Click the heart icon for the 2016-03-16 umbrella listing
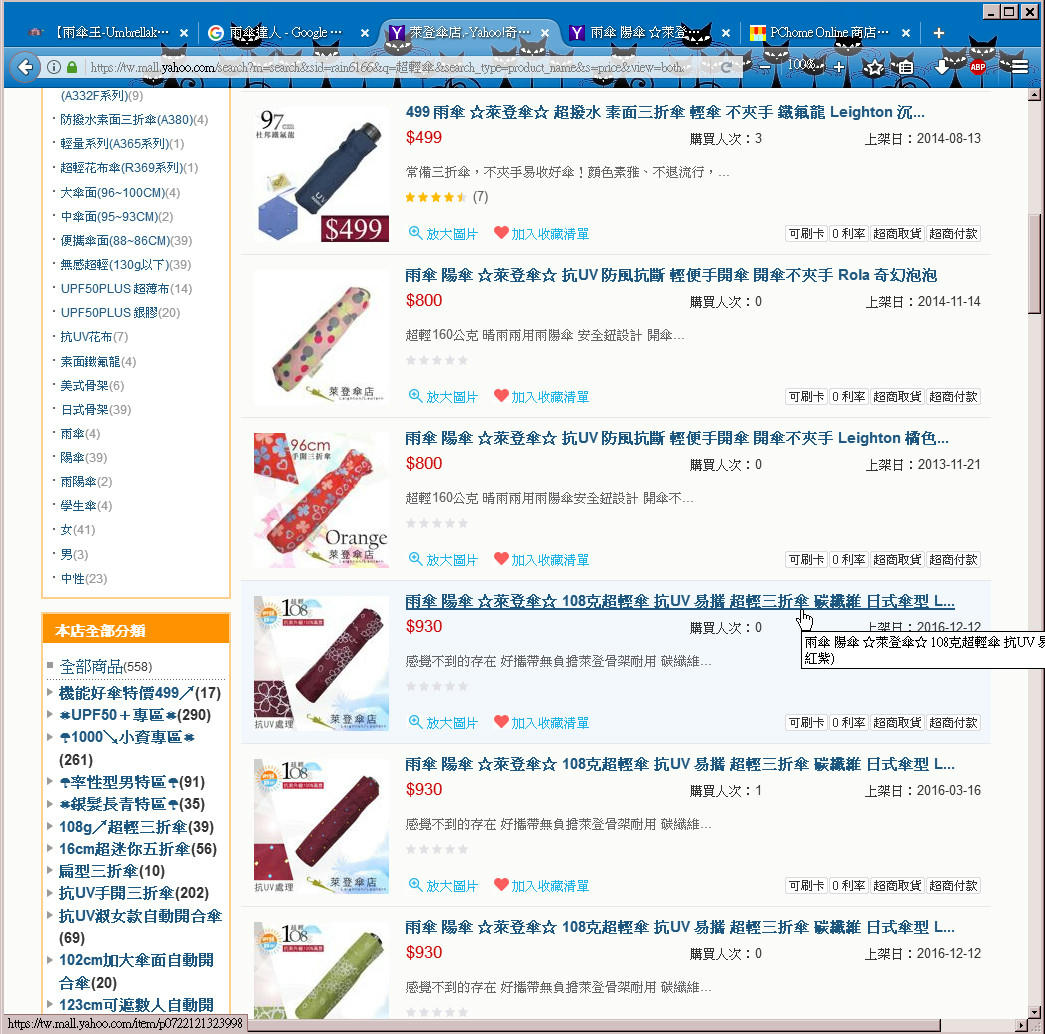The width and height of the screenshot is (1045, 1034). click(501, 884)
